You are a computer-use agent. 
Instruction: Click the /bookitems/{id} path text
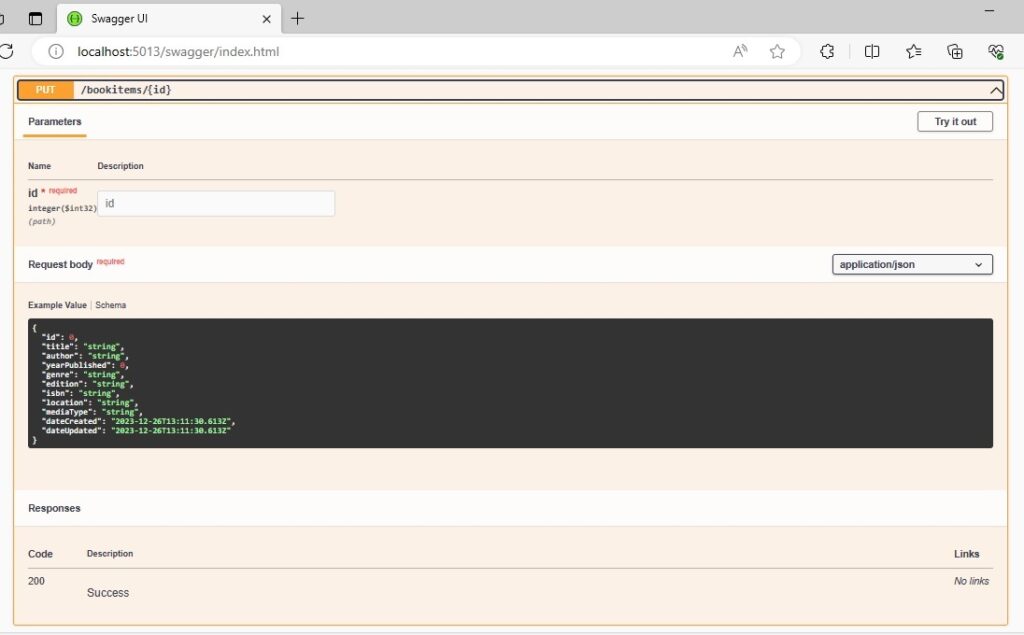point(126,90)
